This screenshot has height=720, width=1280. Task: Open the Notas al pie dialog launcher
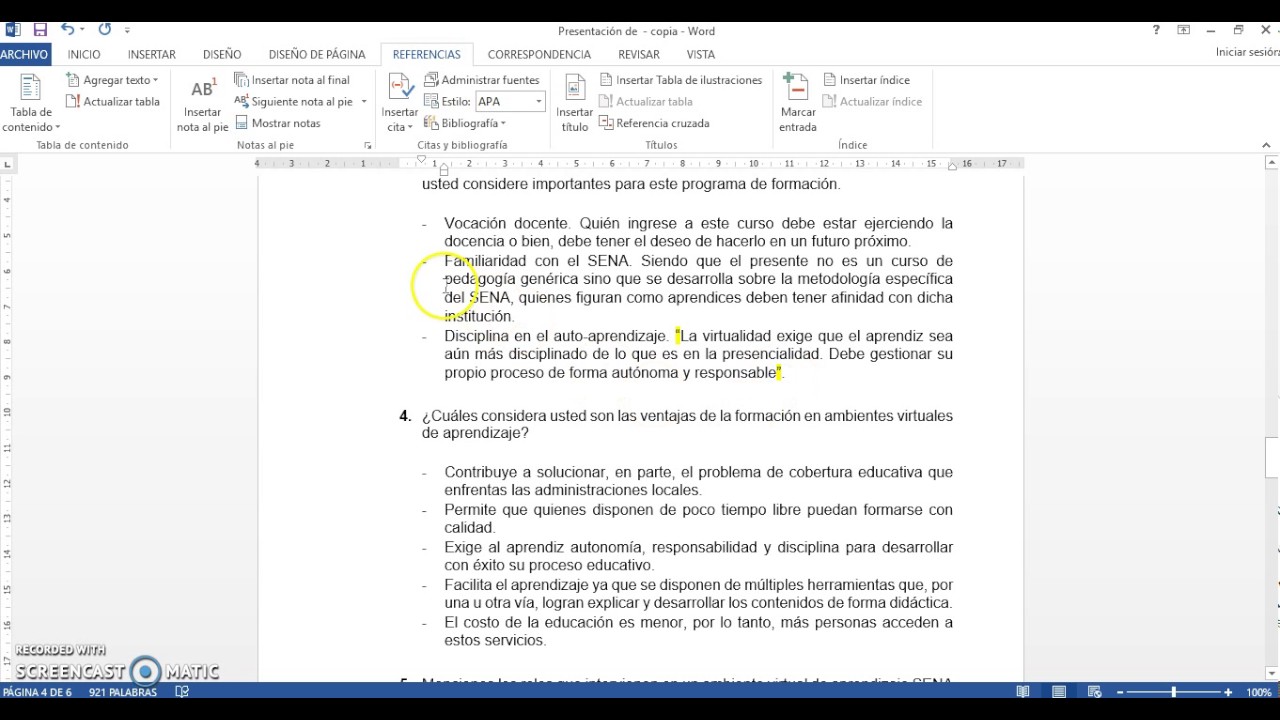(367, 146)
